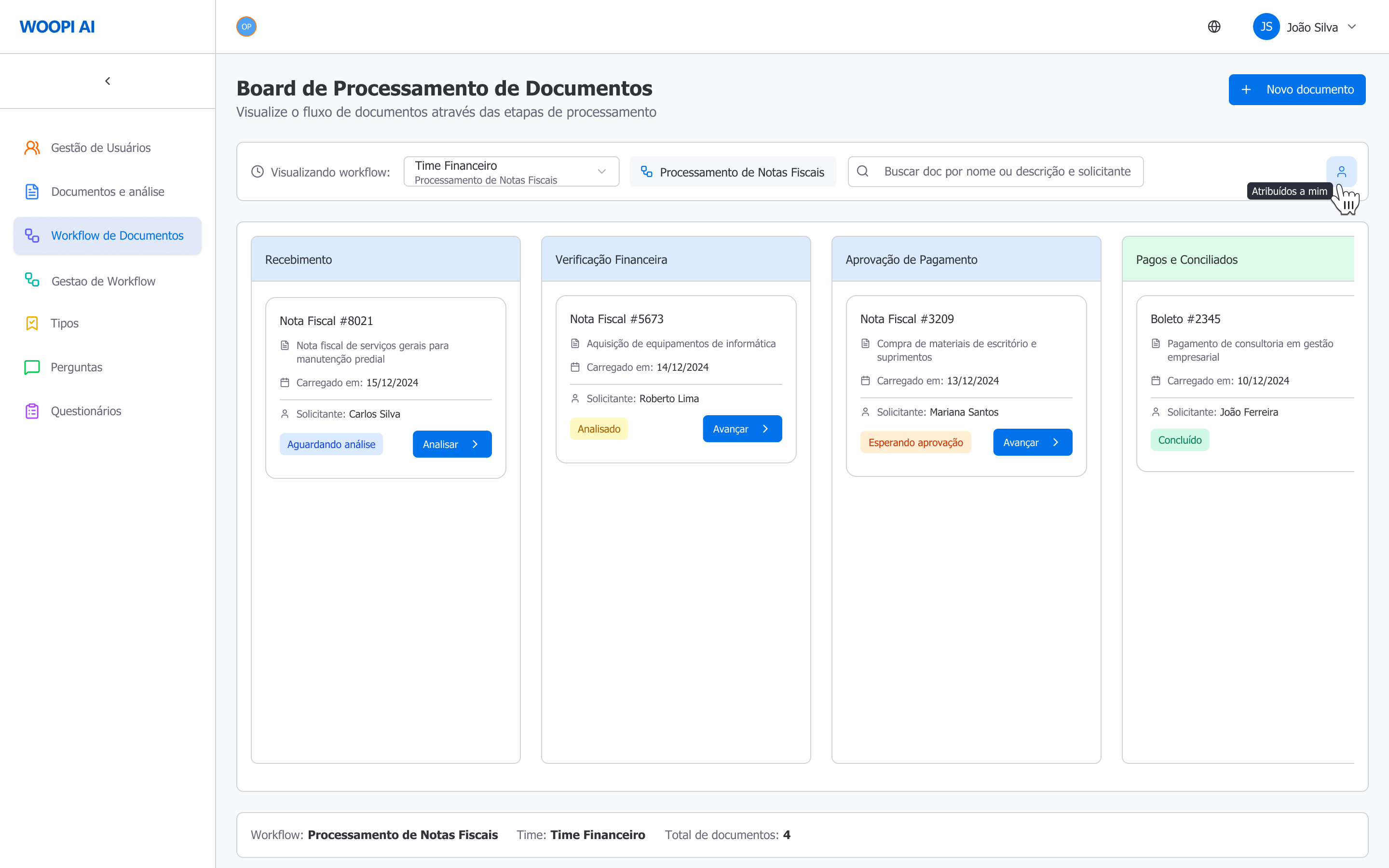Open the Gestão de Usuários users icon
The height and width of the screenshot is (868, 1389).
click(31, 148)
